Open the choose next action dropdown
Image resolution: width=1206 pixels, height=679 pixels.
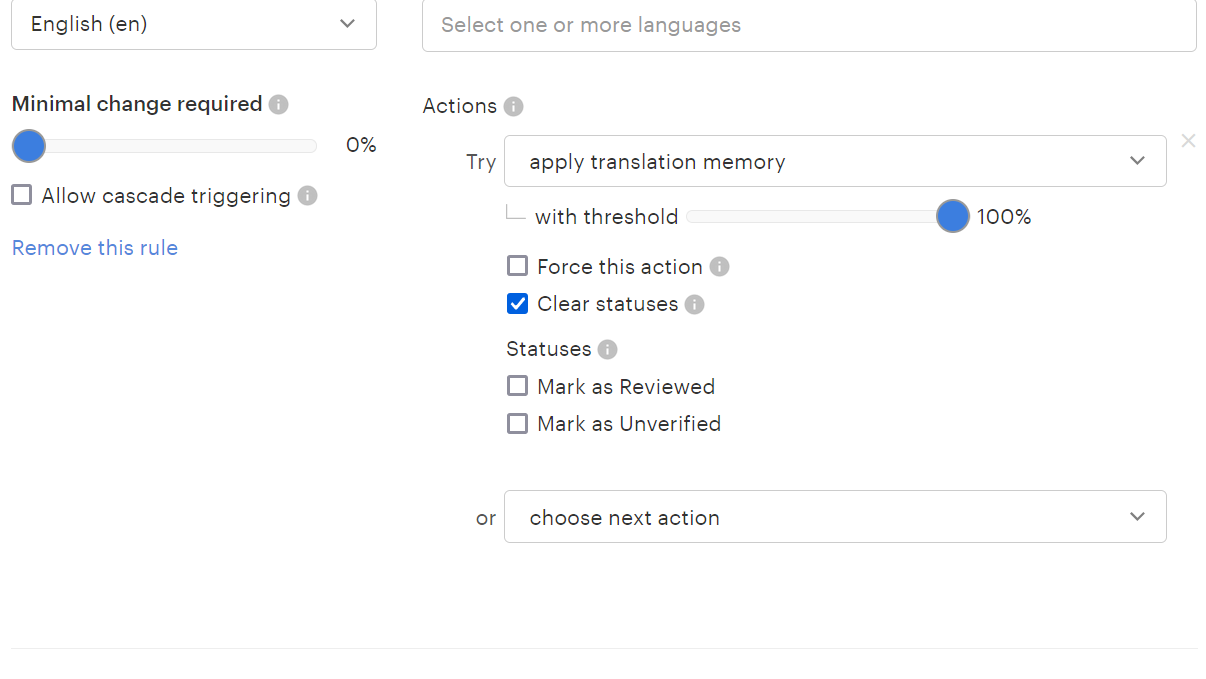coord(834,517)
